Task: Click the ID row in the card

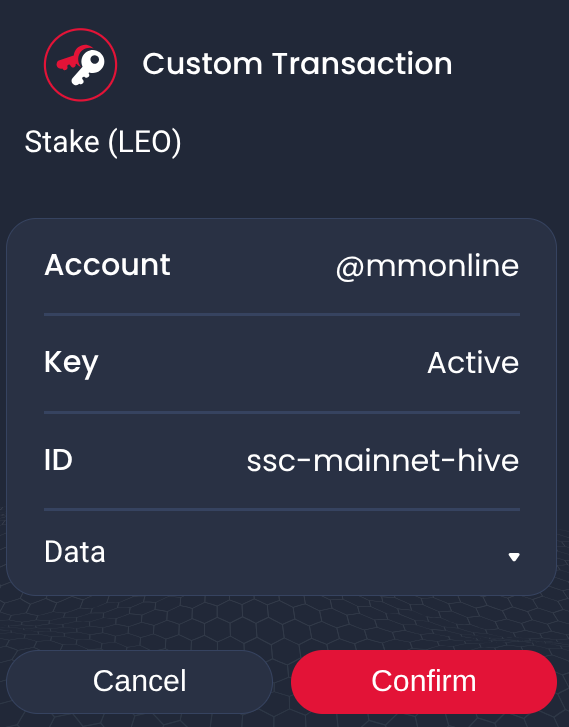Action: click(x=282, y=460)
